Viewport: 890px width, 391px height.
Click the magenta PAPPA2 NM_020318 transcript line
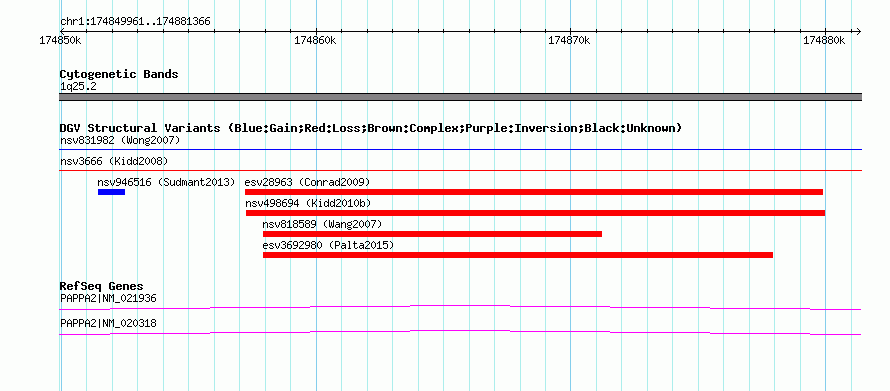[460, 333]
